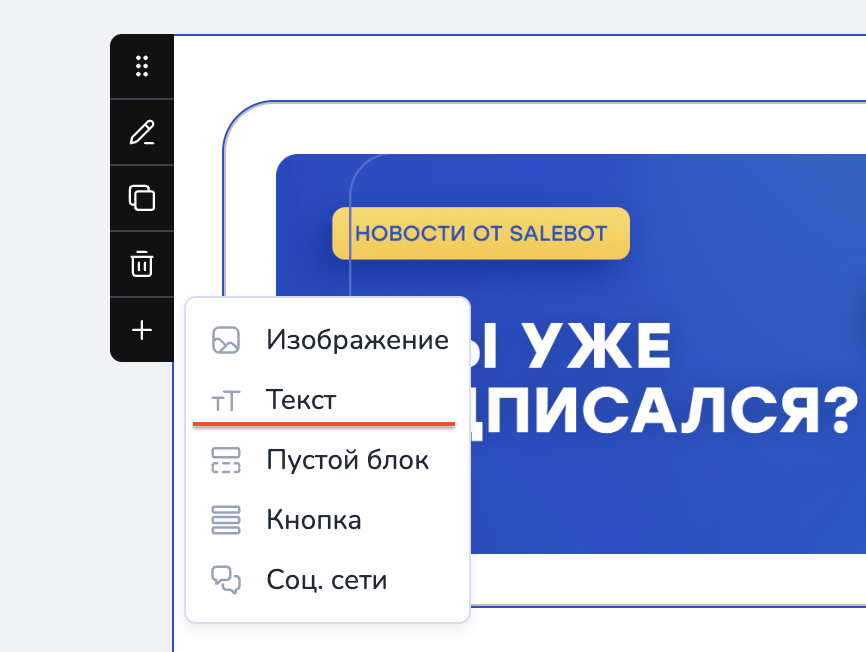Click the plus add element icon
Screen dimensions: 866x652
[142, 330]
